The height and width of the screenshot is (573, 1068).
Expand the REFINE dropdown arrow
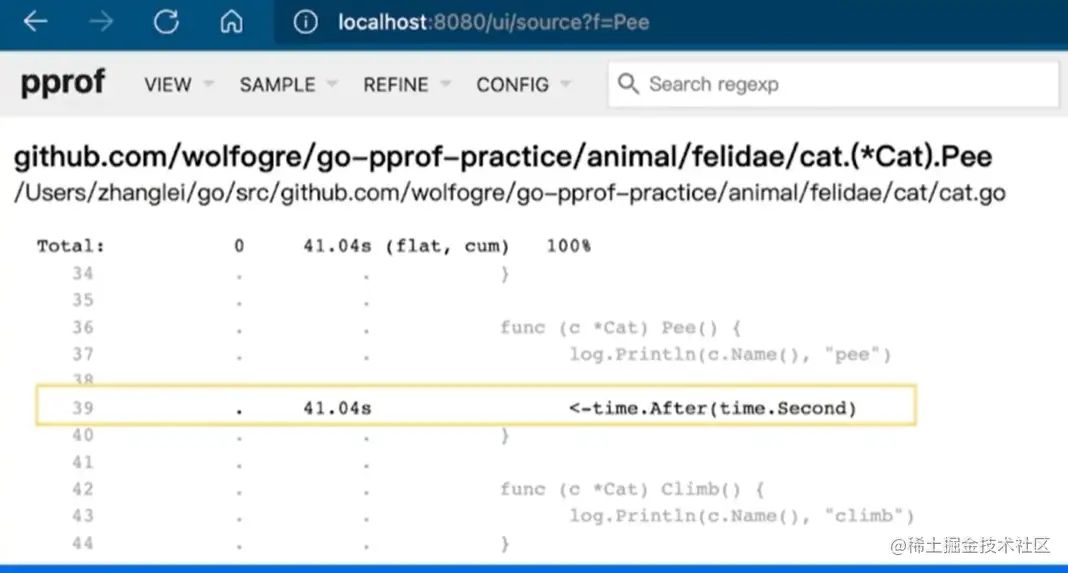(x=445, y=84)
